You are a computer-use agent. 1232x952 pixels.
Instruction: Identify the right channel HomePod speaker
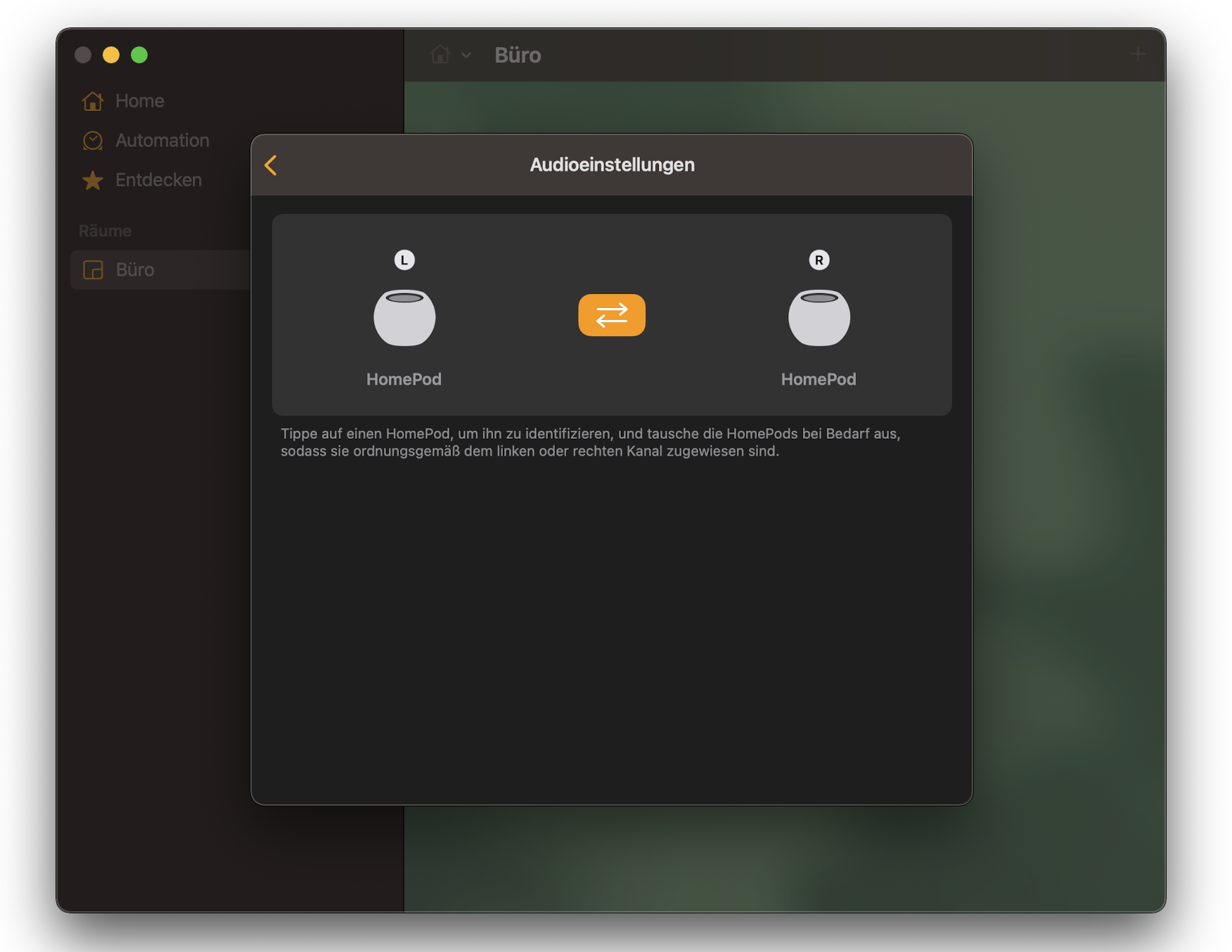(x=819, y=318)
